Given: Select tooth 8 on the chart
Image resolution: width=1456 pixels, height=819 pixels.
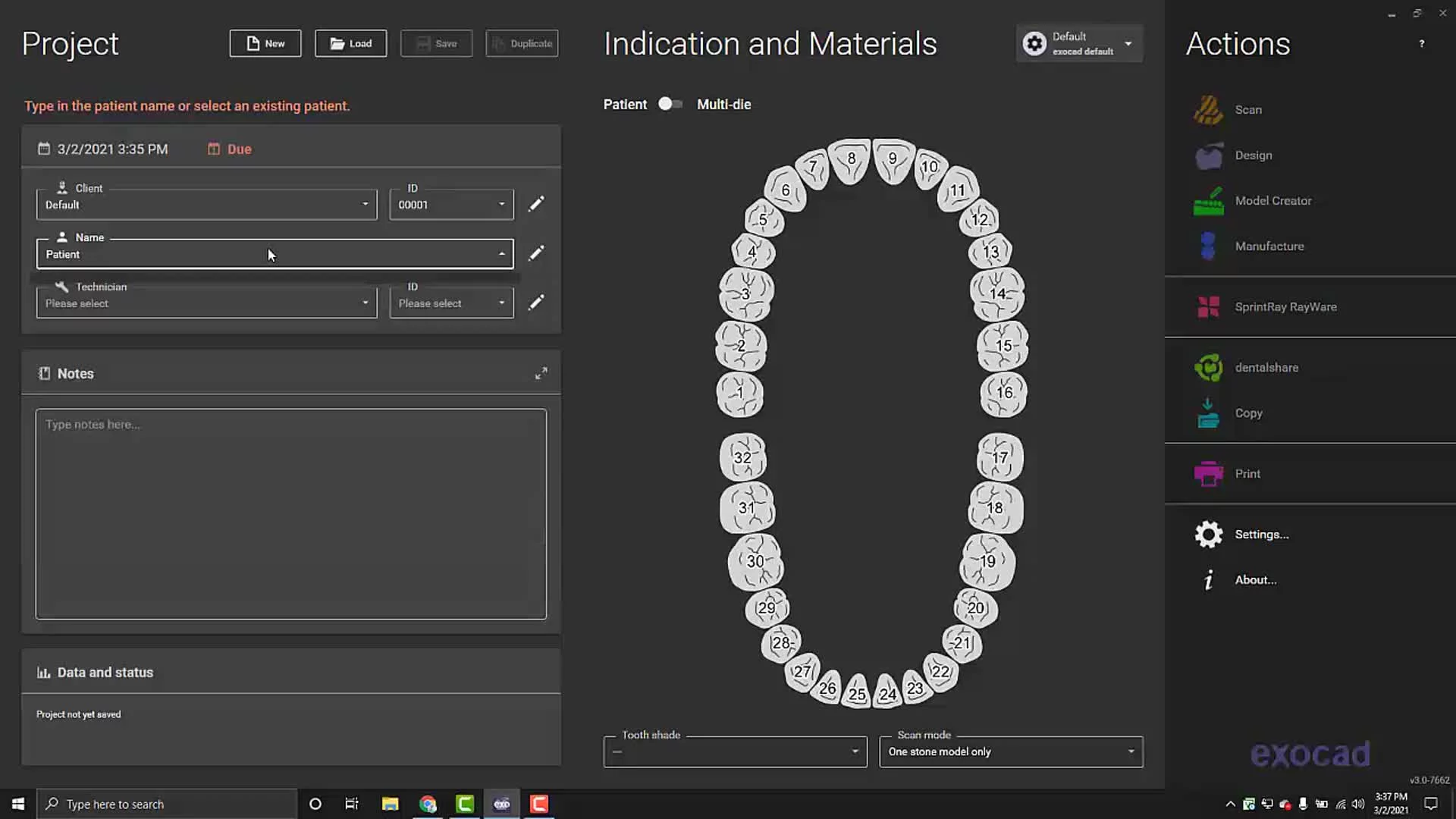Looking at the screenshot, I should tap(850, 160).
